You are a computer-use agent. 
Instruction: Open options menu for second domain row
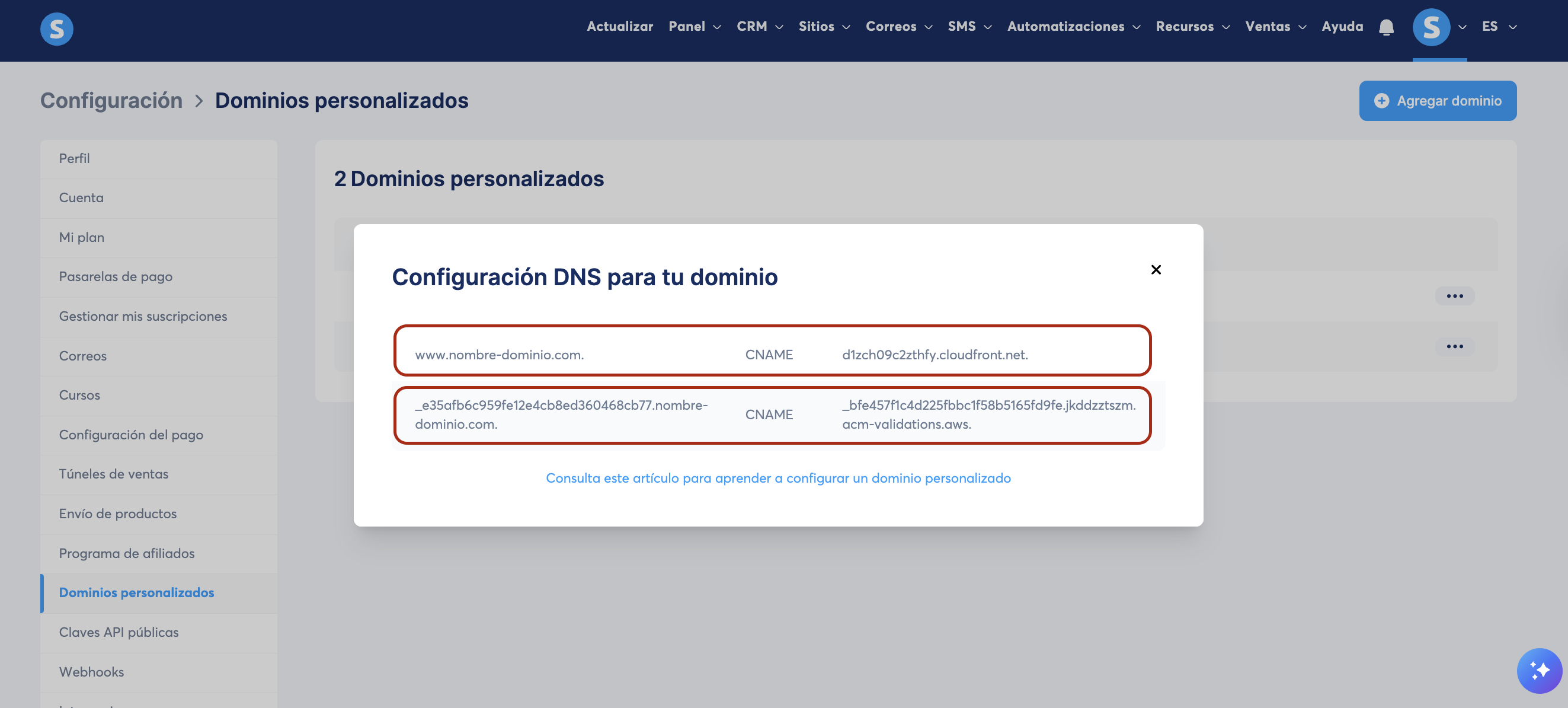tap(1454, 347)
